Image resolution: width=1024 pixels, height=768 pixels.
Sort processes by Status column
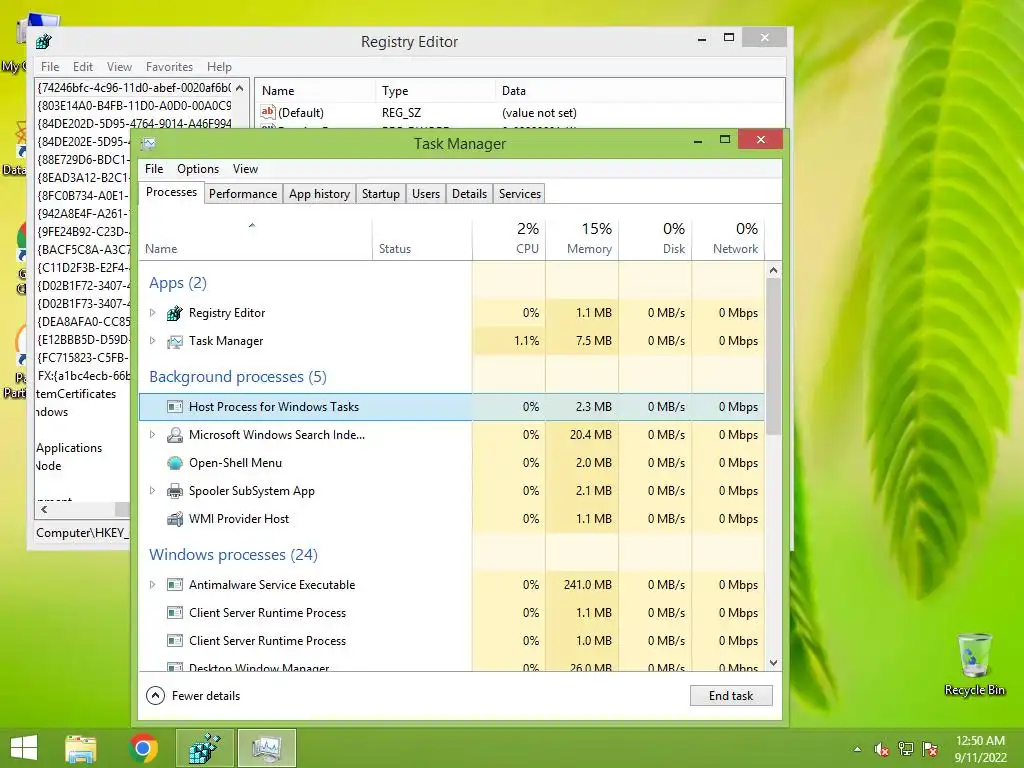pos(422,239)
